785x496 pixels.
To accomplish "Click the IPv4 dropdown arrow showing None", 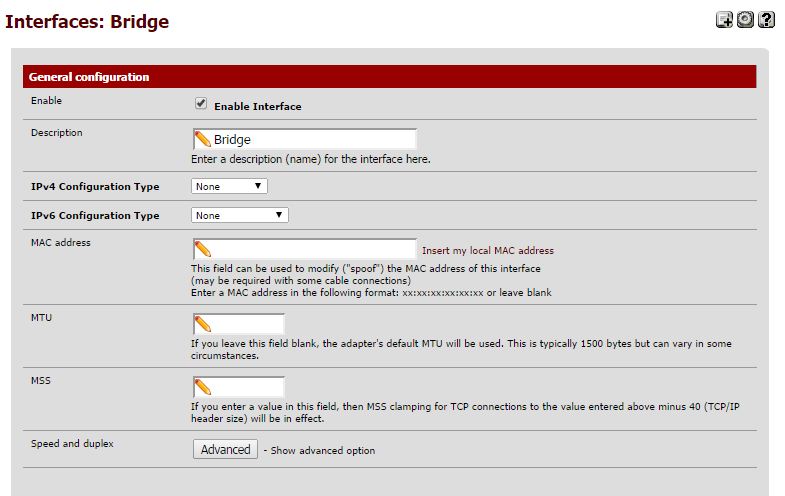I will (x=258, y=186).
